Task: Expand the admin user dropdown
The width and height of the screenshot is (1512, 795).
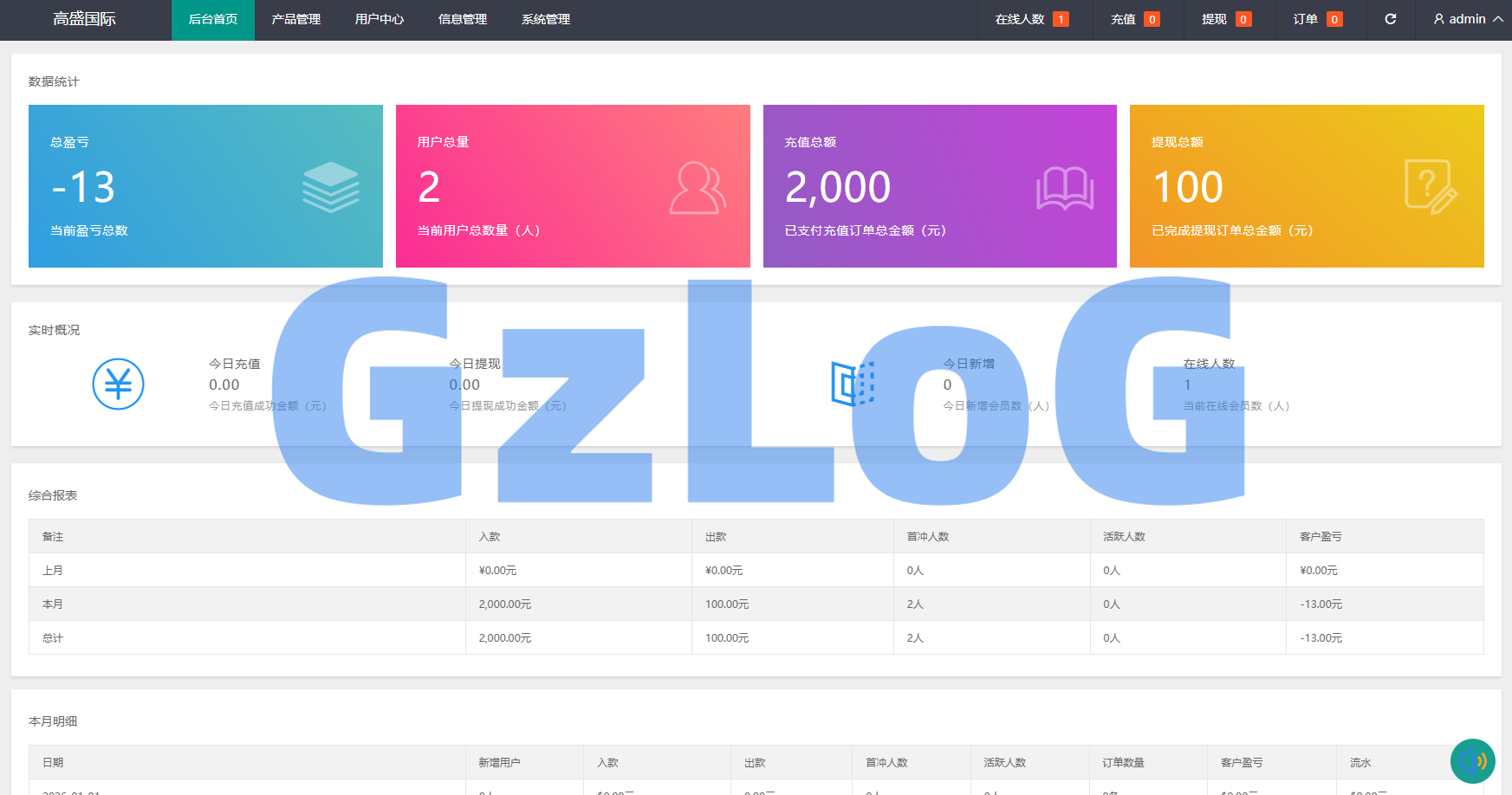Action: [1468, 19]
